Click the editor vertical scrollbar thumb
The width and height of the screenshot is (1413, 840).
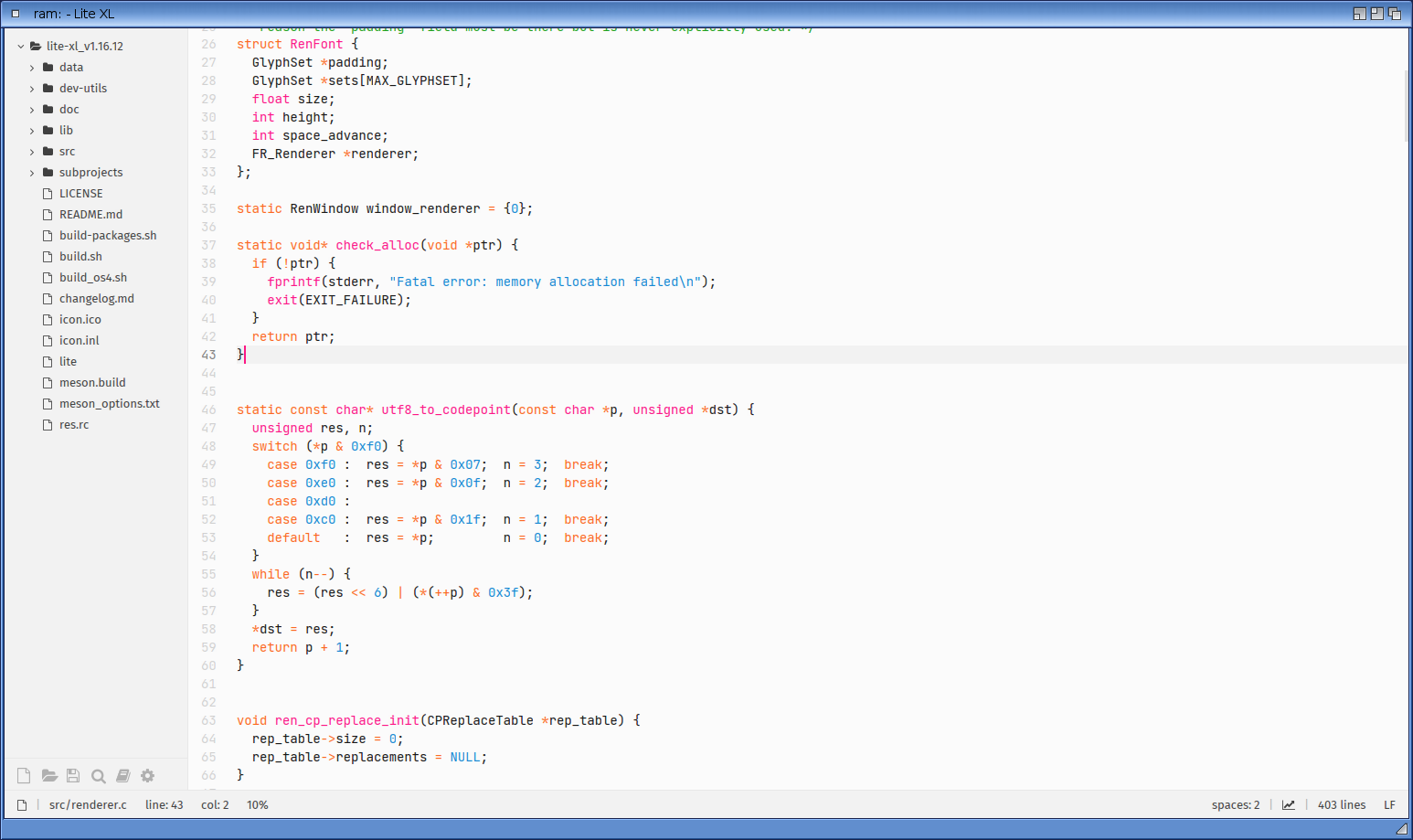[x=1406, y=105]
